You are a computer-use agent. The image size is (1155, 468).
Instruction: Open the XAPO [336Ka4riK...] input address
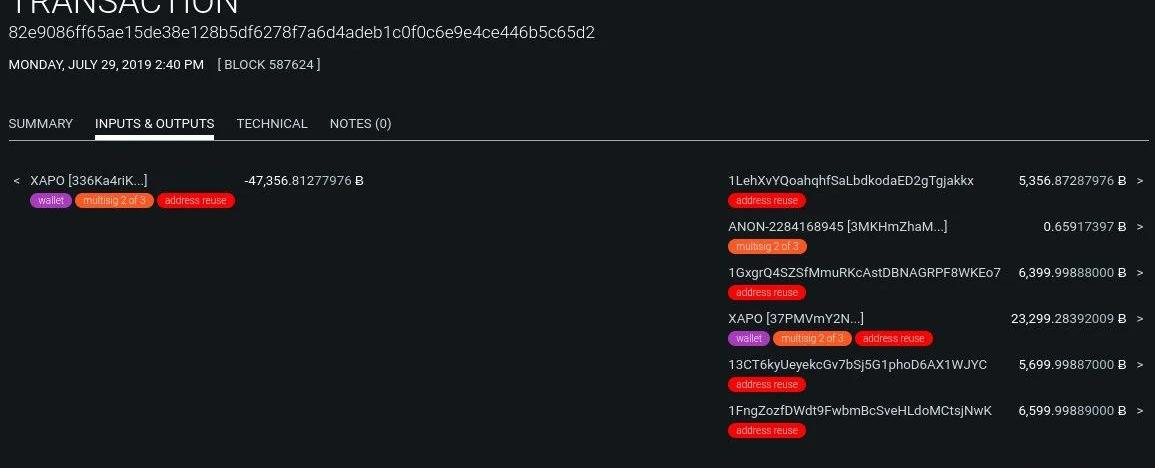(x=89, y=181)
